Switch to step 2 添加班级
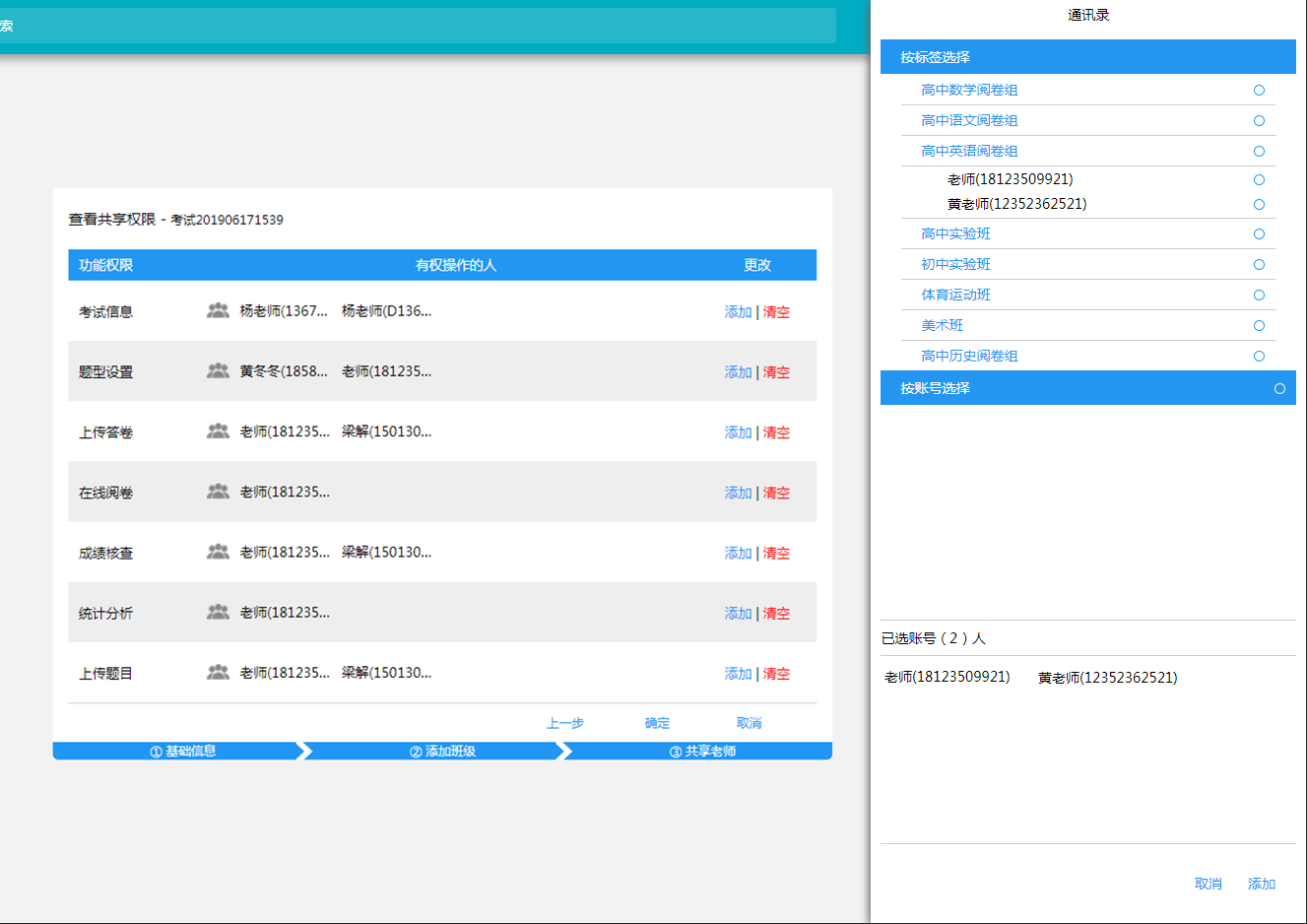The image size is (1307, 924). [x=442, y=751]
